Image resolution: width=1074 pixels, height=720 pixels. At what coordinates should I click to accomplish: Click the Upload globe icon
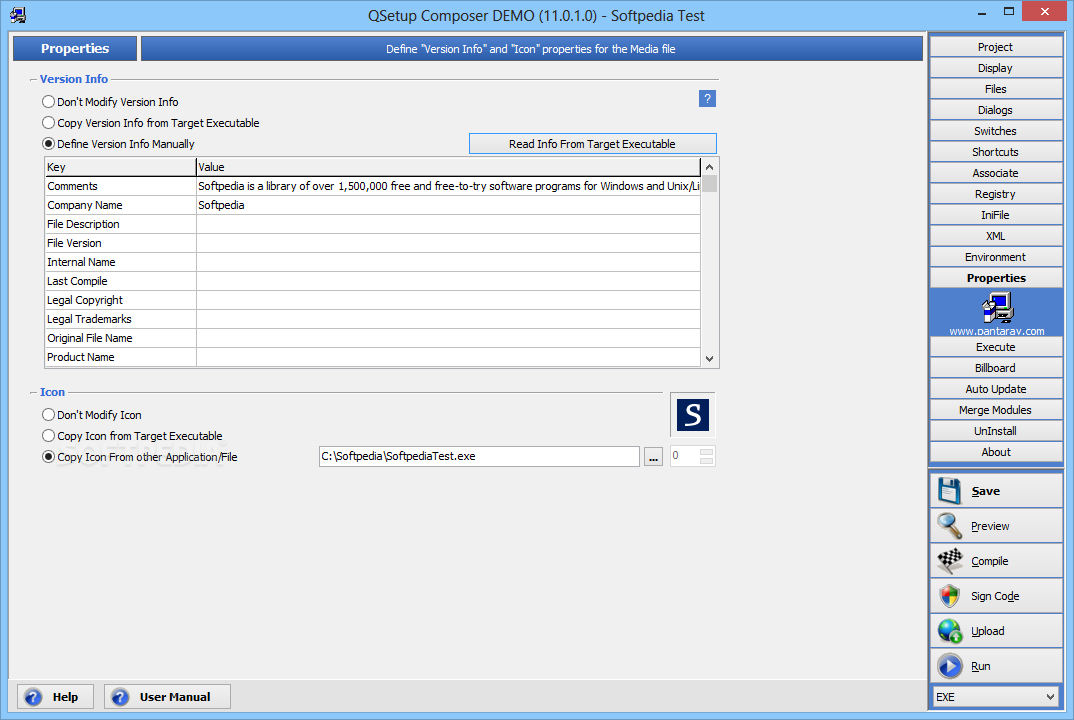click(949, 631)
